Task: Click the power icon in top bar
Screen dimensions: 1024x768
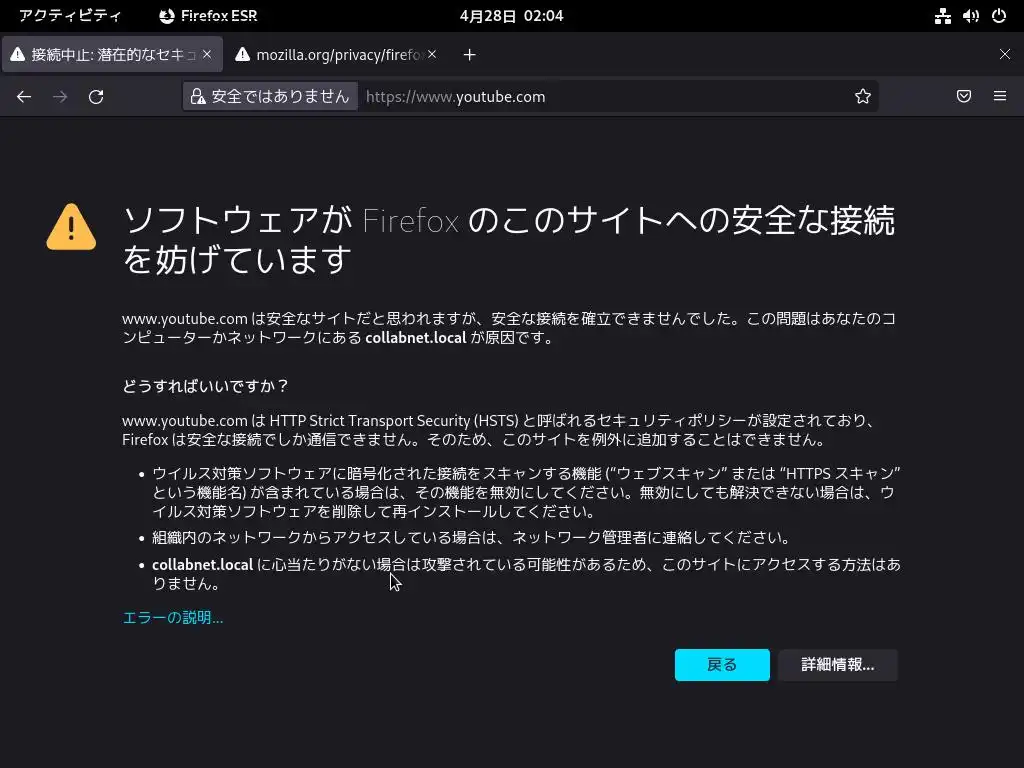Action: [x=999, y=16]
